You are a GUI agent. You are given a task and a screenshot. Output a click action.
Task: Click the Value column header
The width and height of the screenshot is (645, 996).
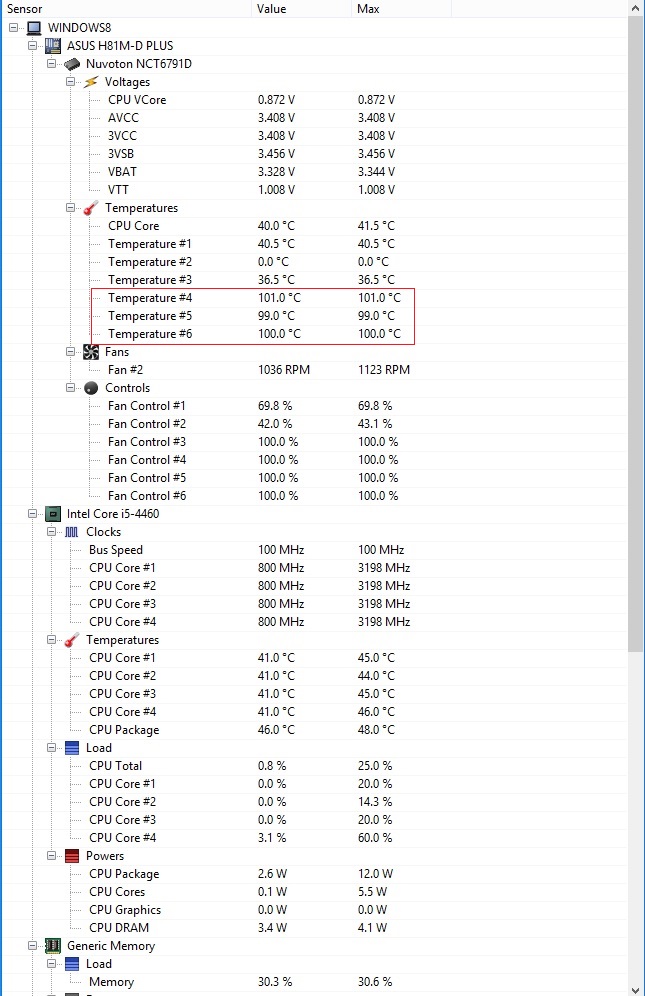pyautogui.click(x=301, y=9)
